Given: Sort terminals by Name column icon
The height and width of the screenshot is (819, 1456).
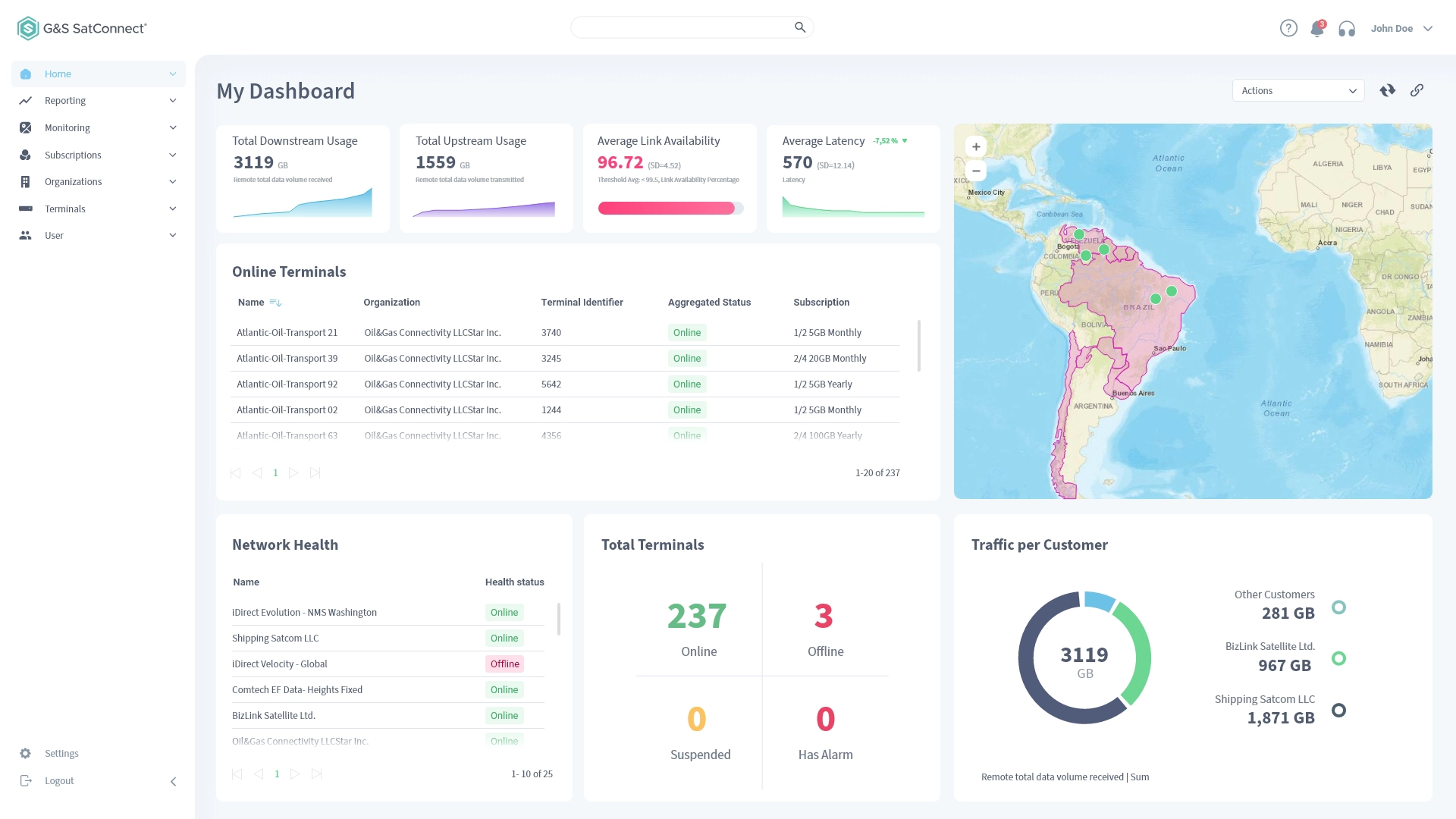Looking at the screenshot, I should click(x=275, y=303).
